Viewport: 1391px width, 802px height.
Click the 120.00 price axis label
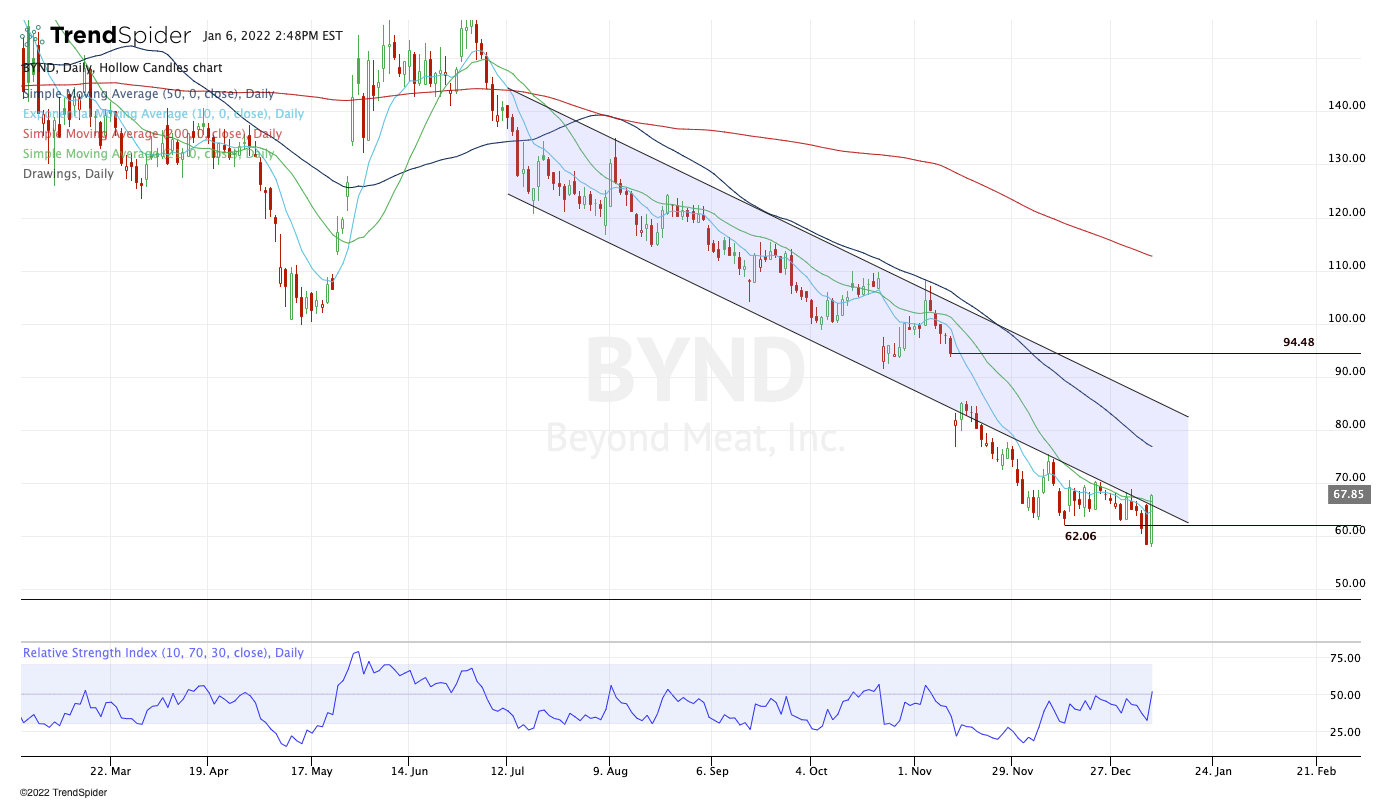coord(1347,212)
